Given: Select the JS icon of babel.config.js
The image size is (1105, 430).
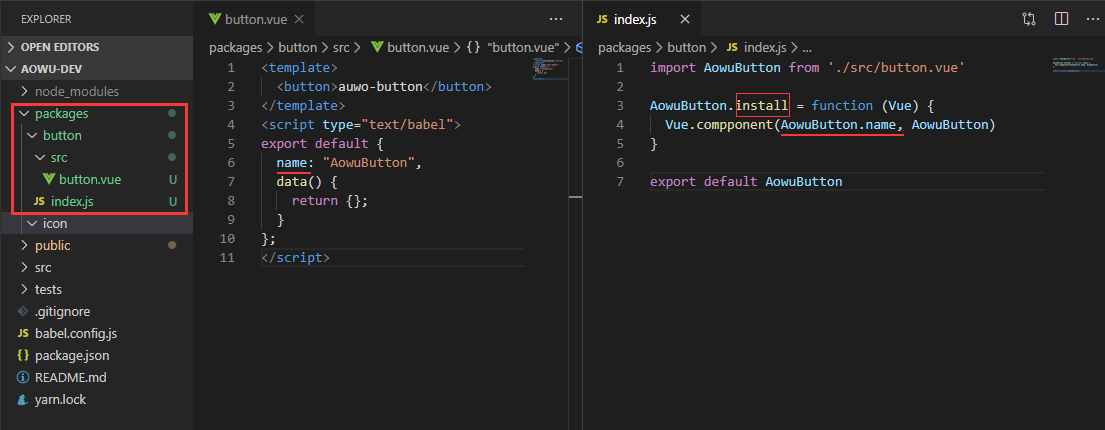Looking at the screenshot, I should 23,333.
